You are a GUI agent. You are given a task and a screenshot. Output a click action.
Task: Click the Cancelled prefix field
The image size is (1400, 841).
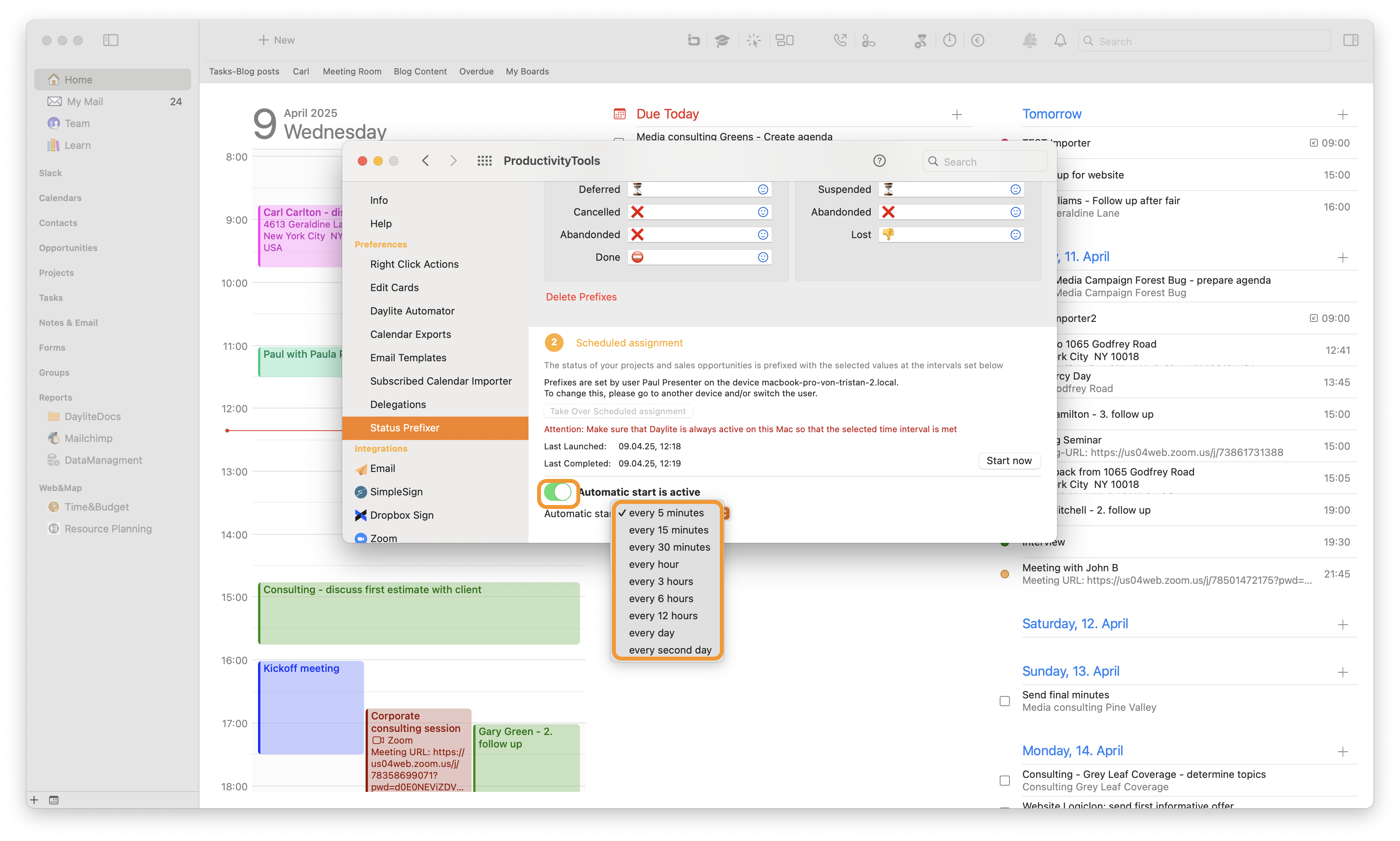coord(700,212)
